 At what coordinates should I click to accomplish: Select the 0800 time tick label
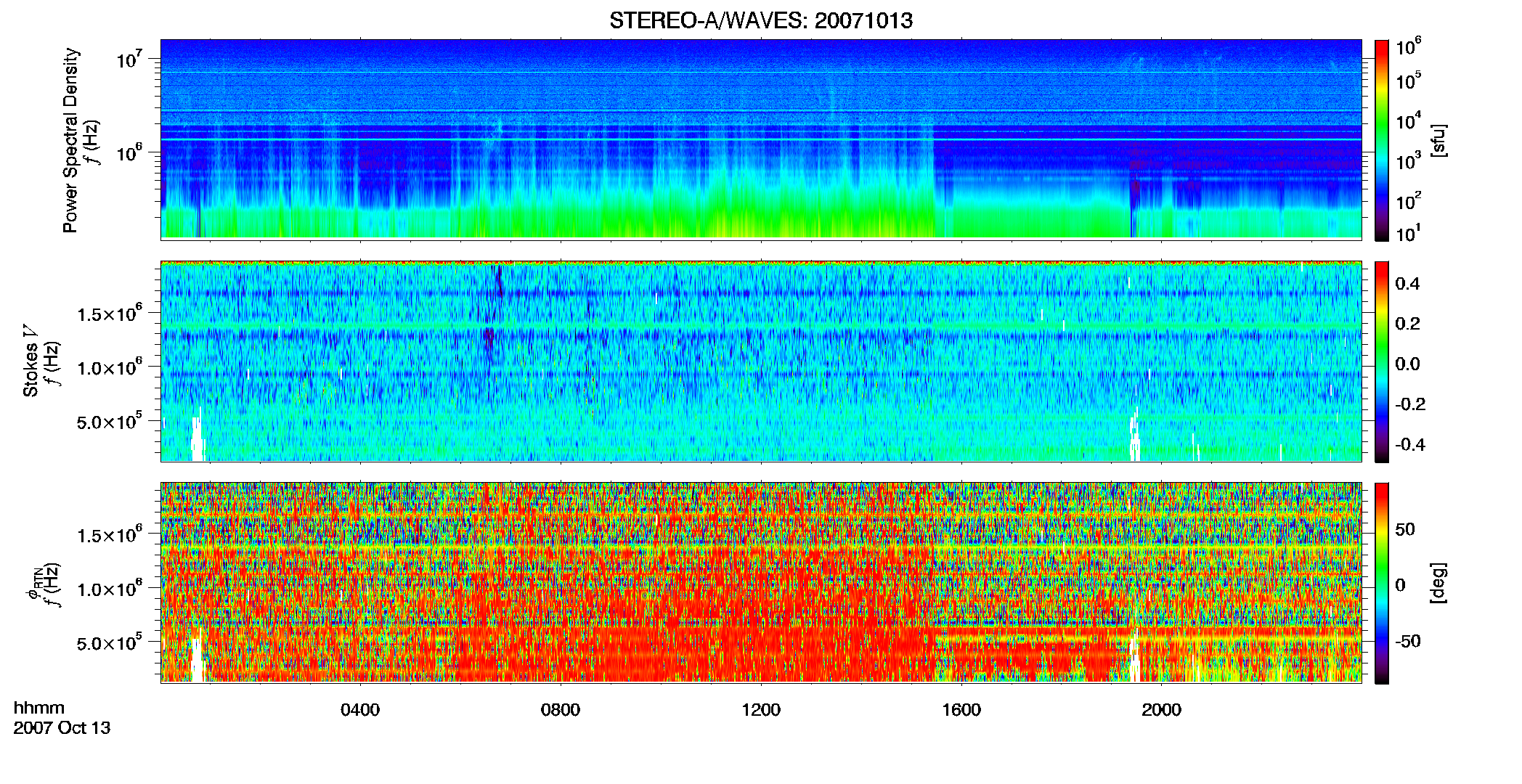(561, 710)
